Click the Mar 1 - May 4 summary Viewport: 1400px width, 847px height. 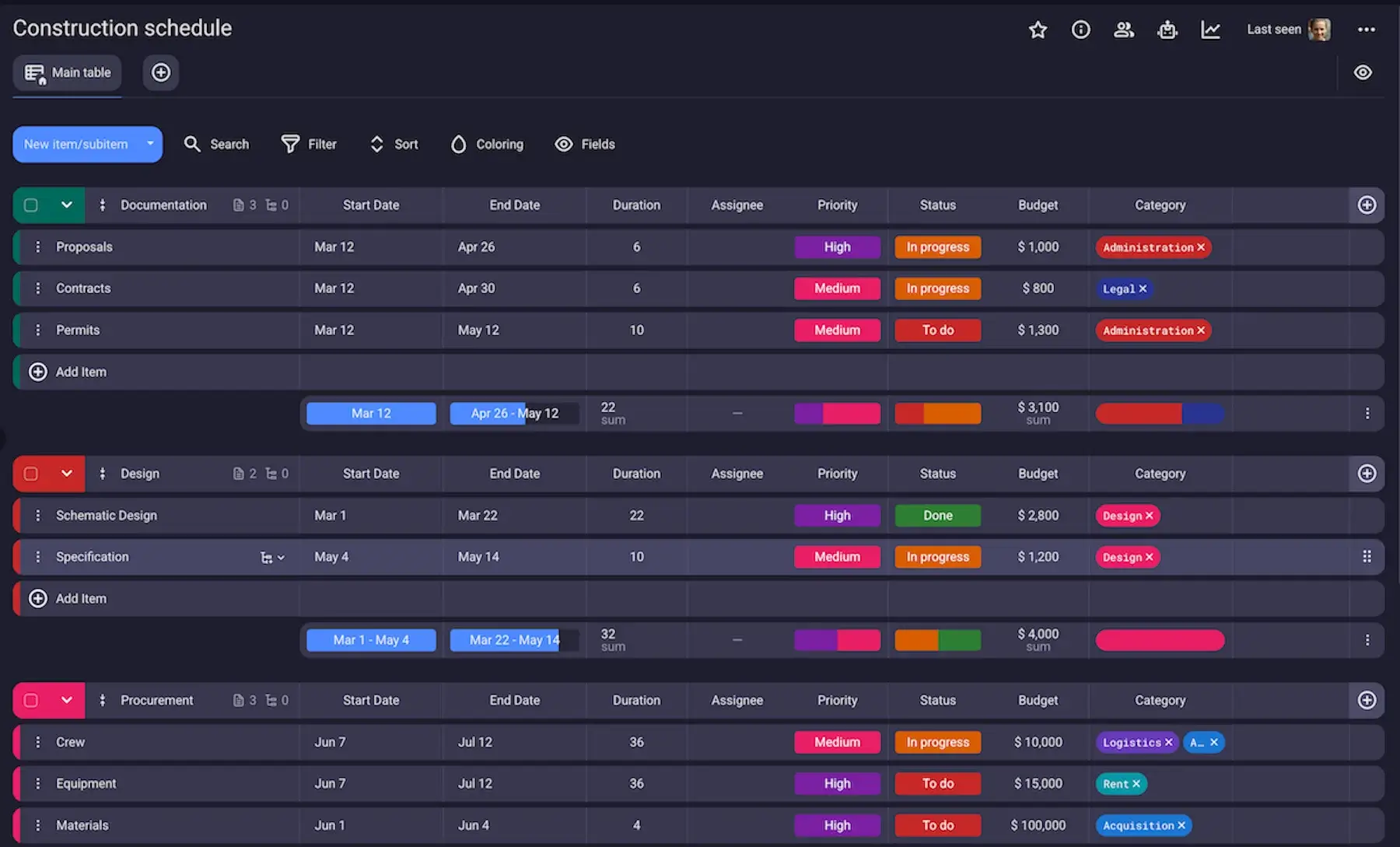(x=371, y=639)
